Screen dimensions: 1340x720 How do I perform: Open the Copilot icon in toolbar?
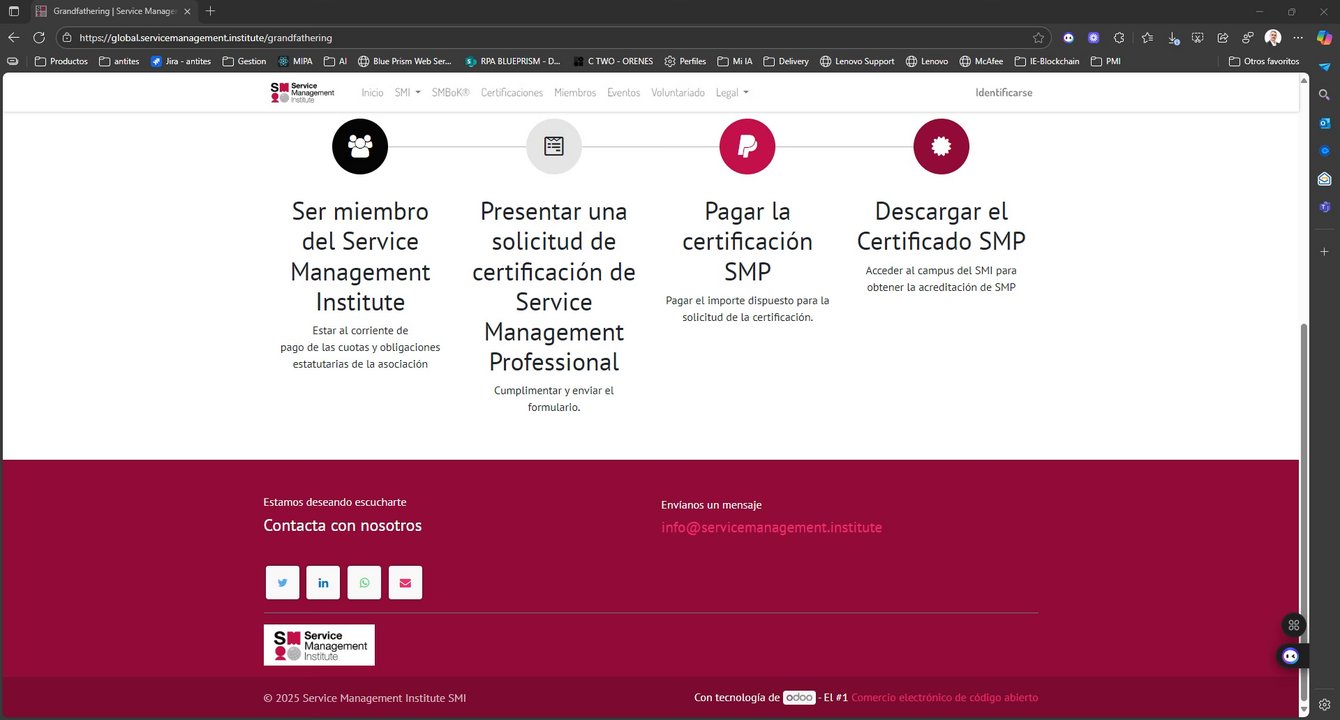point(1324,38)
